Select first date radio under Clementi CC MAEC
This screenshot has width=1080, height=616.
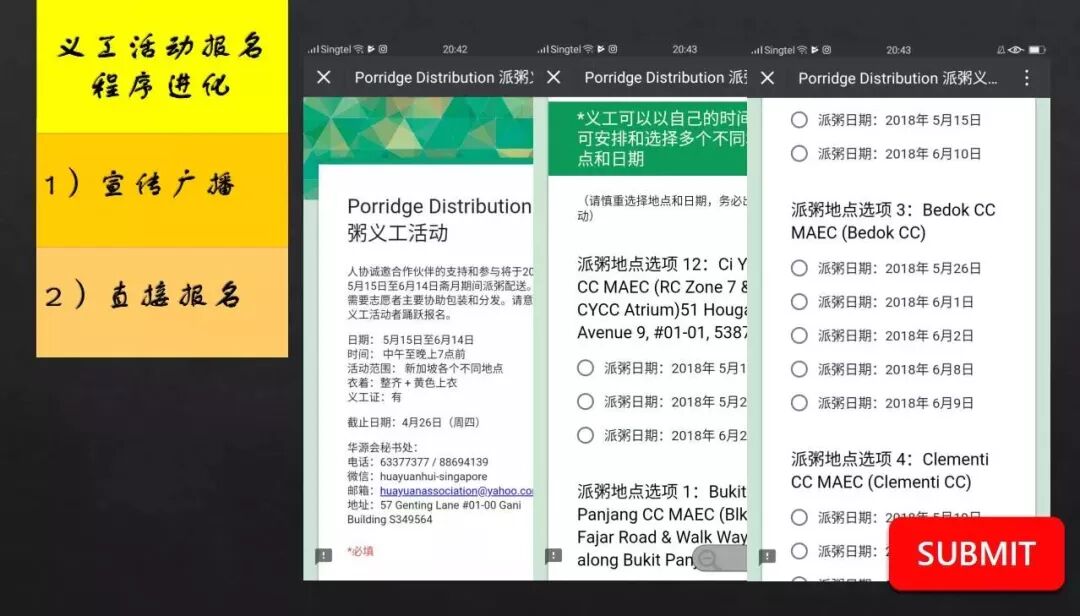tap(799, 517)
